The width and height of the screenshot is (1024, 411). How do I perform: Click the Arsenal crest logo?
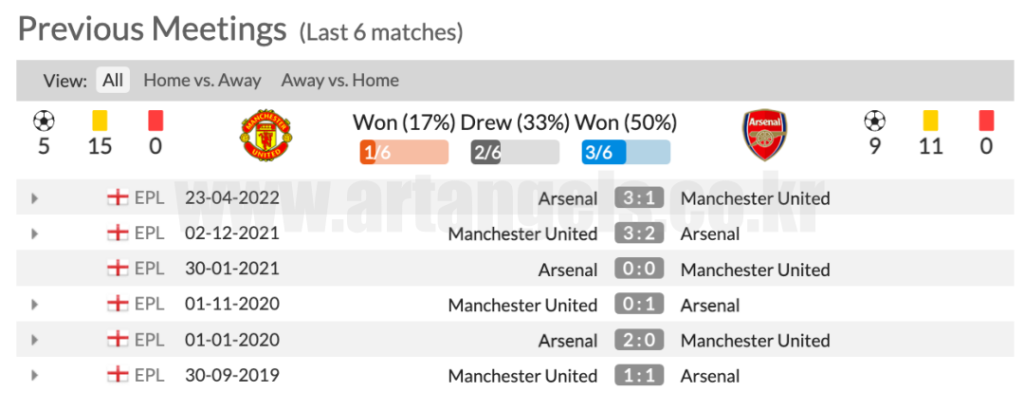(x=764, y=136)
